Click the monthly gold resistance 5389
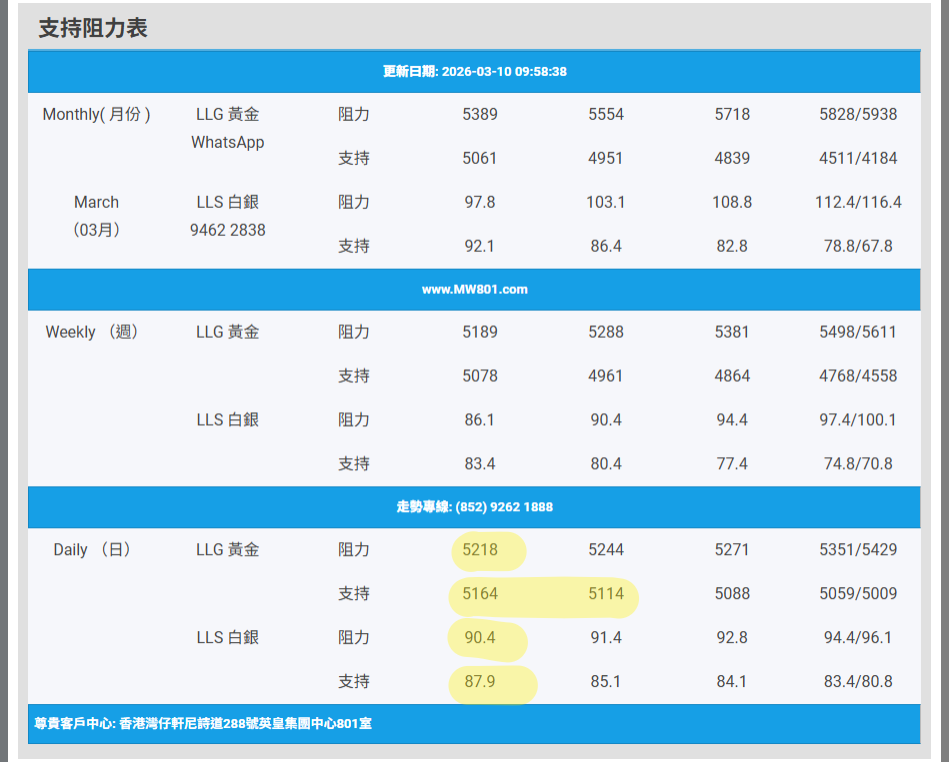 tap(480, 114)
